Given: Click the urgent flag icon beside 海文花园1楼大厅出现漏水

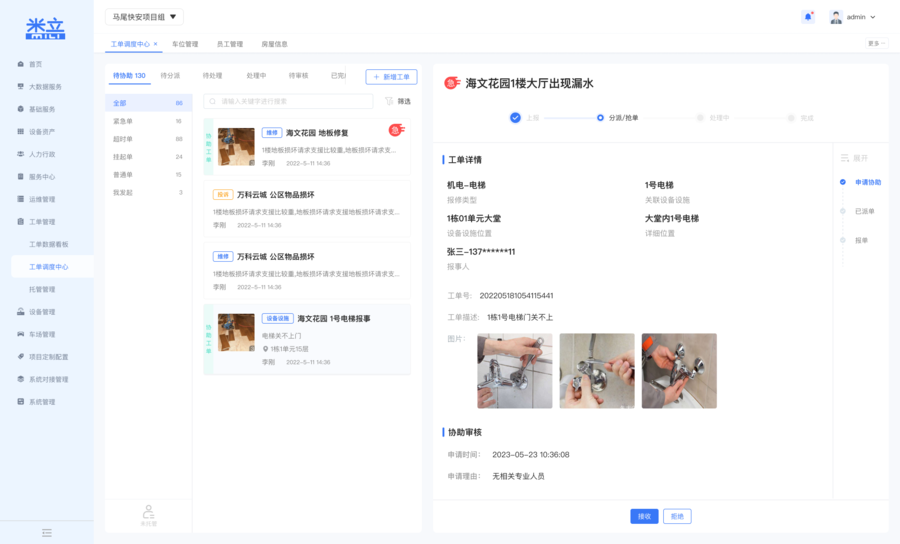Looking at the screenshot, I should pyautogui.click(x=452, y=83).
